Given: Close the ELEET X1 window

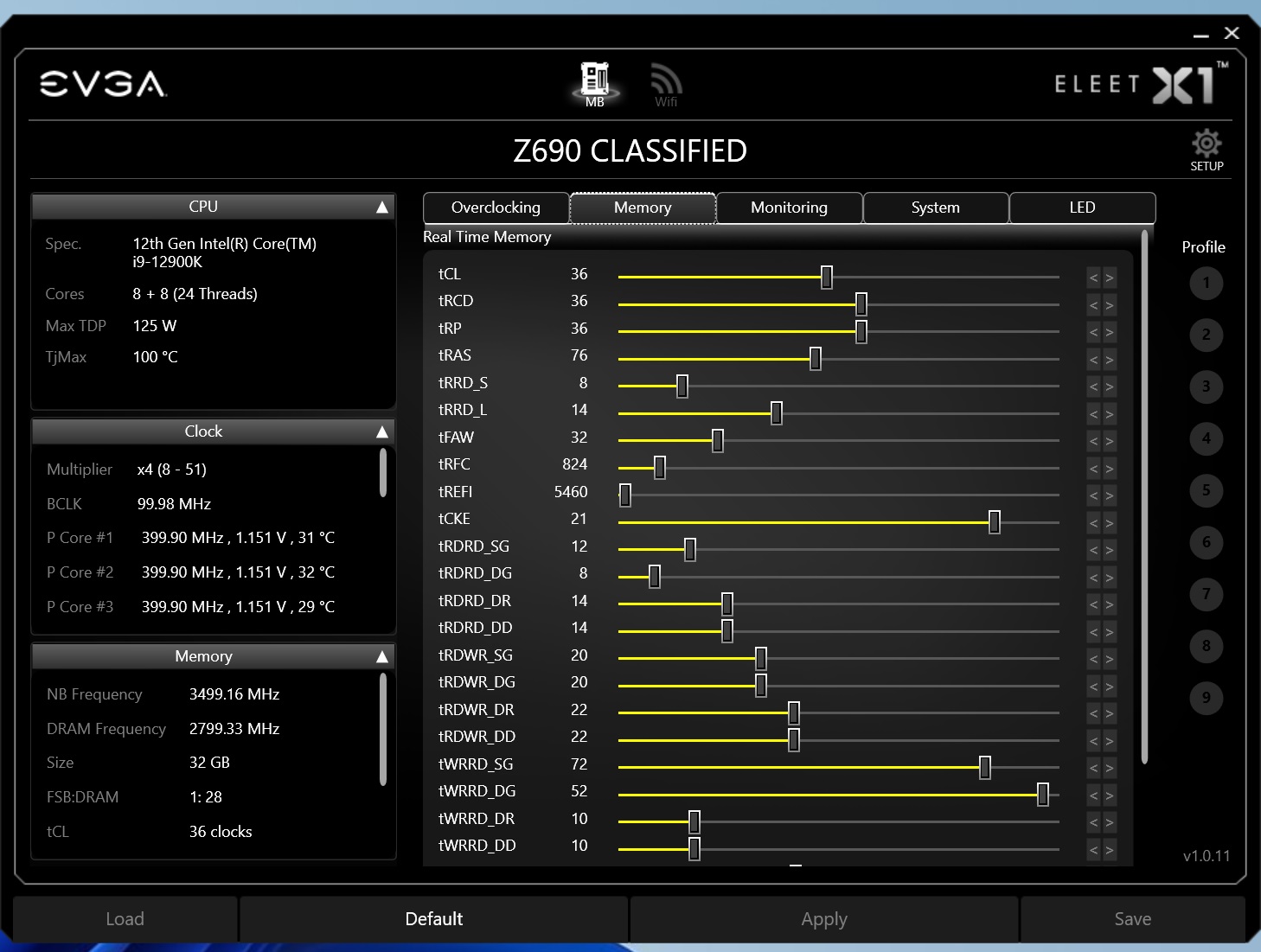Looking at the screenshot, I should pos(1232,33).
